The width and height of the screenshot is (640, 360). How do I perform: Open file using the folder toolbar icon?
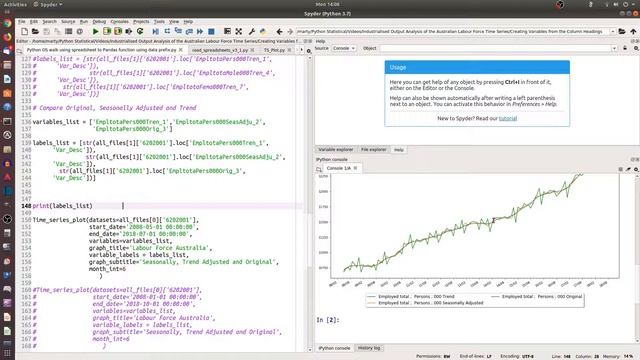[x=36, y=31]
